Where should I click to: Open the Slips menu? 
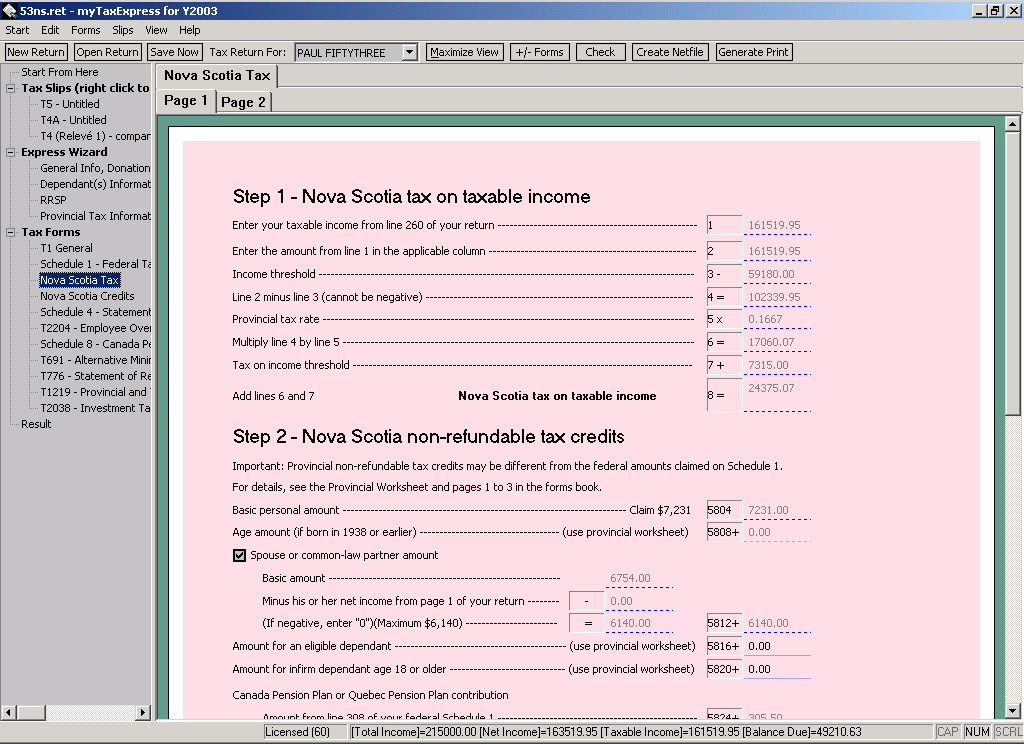pos(122,30)
